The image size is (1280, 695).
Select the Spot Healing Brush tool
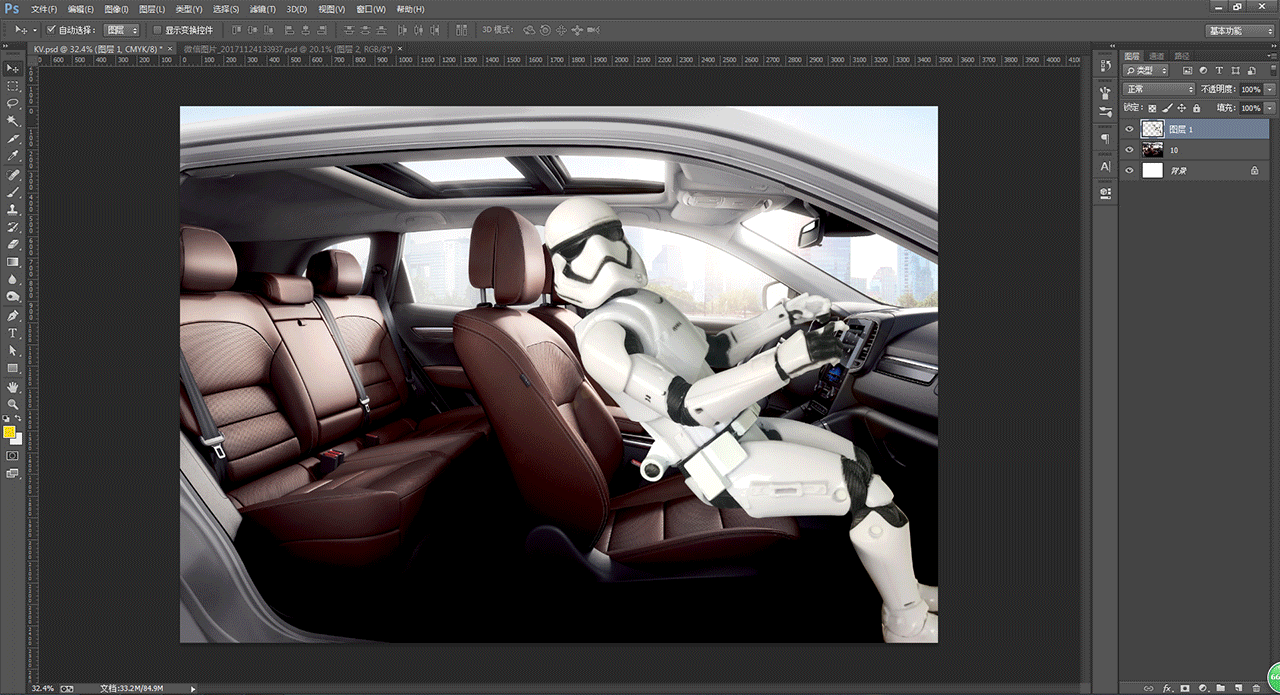click(x=13, y=174)
